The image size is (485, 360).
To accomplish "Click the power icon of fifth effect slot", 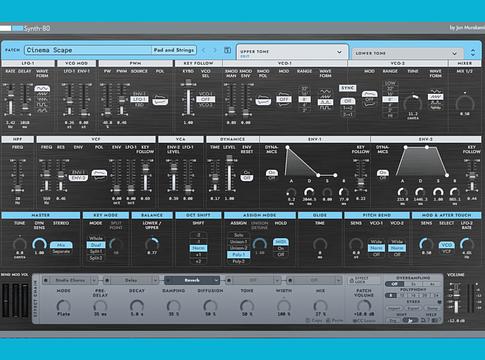I will click(x=290, y=280).
